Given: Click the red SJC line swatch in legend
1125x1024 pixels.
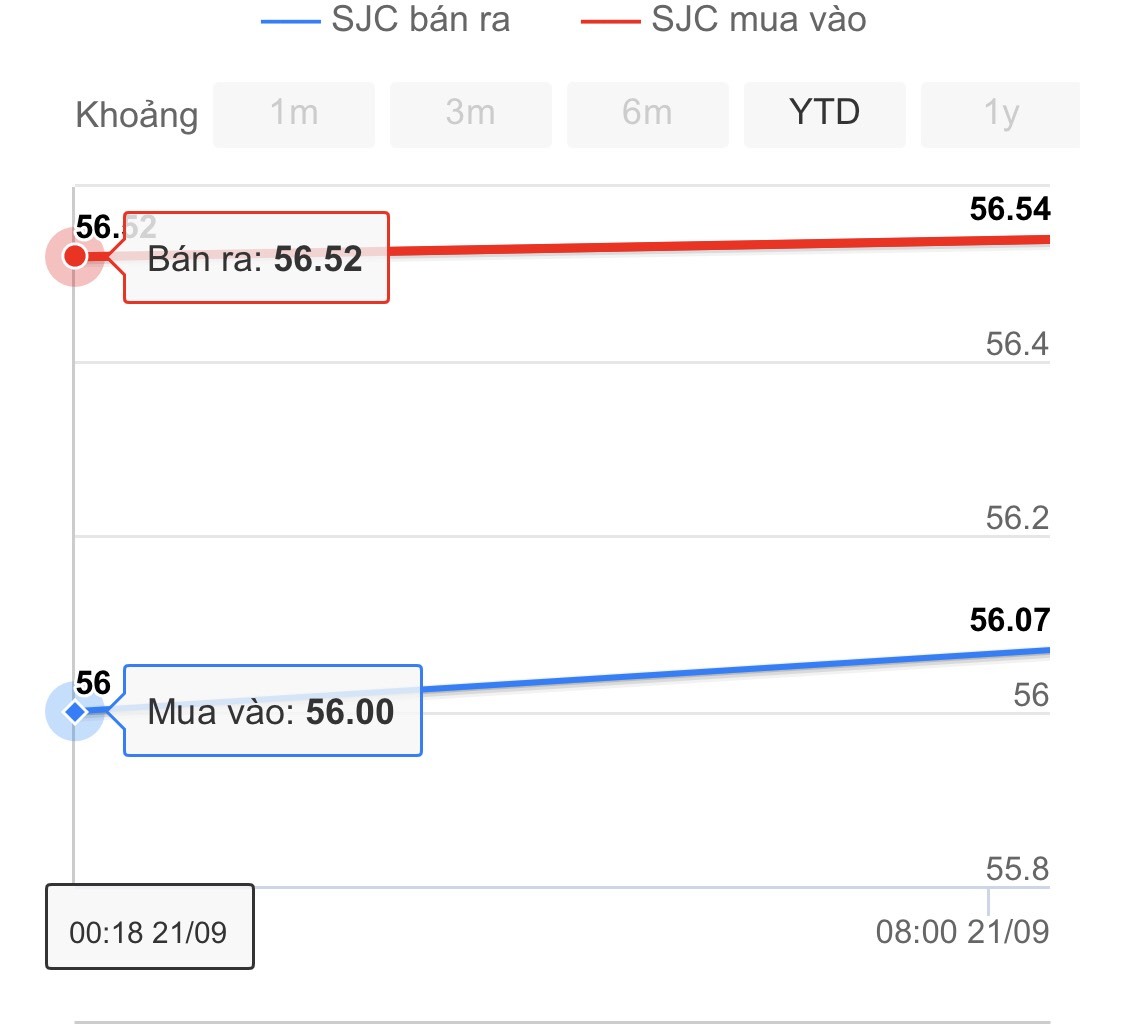Looking at the screenshot, I should (610, 20).
